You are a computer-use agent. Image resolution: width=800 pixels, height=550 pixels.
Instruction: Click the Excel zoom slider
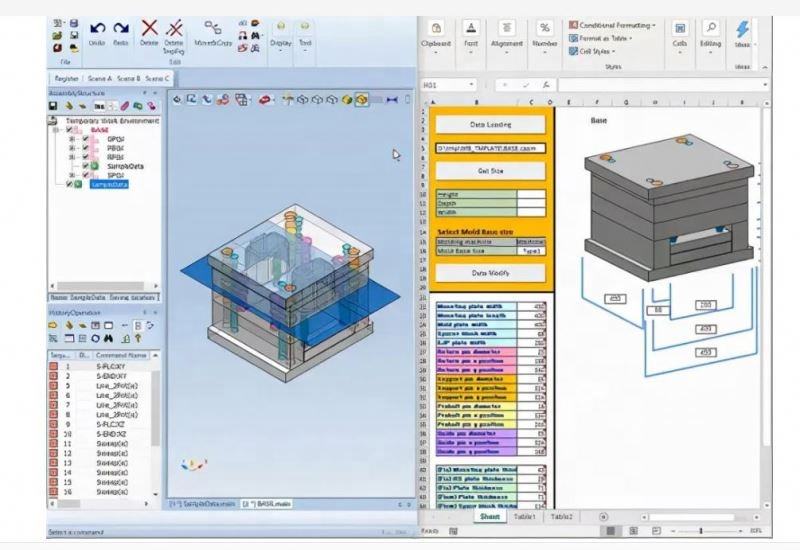[700, 530]
